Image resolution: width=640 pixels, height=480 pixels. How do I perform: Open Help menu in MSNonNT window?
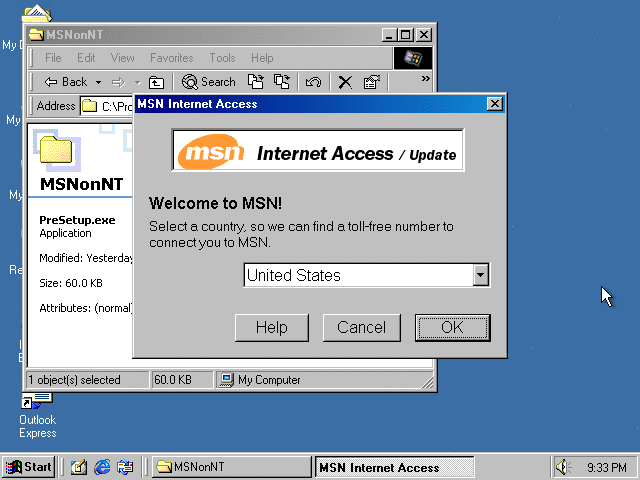pos(262,58)
